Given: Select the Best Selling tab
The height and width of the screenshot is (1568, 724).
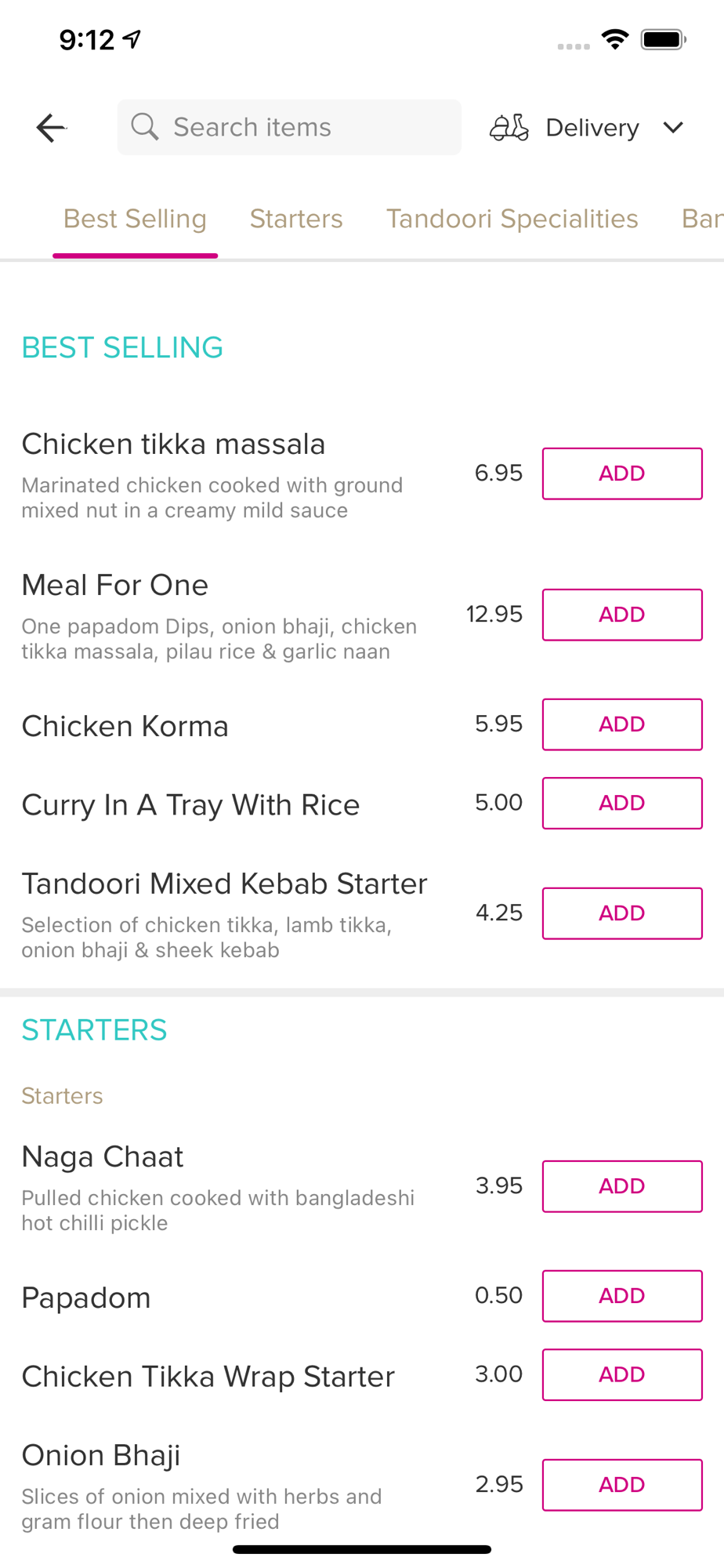Looking at the screenshot, I should pyautogui.click(x=135, y=219).
